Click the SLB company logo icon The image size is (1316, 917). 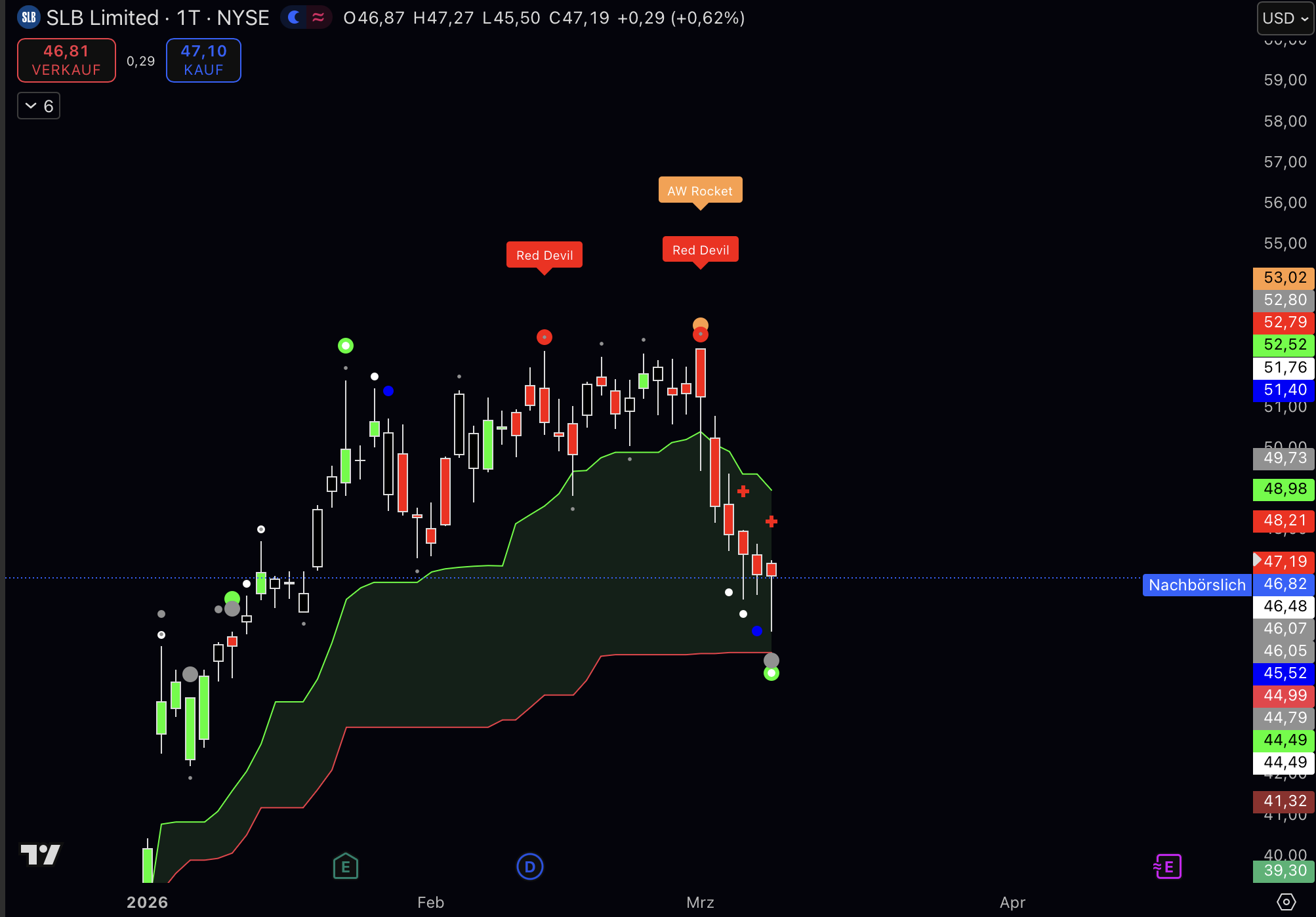coord(29,18)
